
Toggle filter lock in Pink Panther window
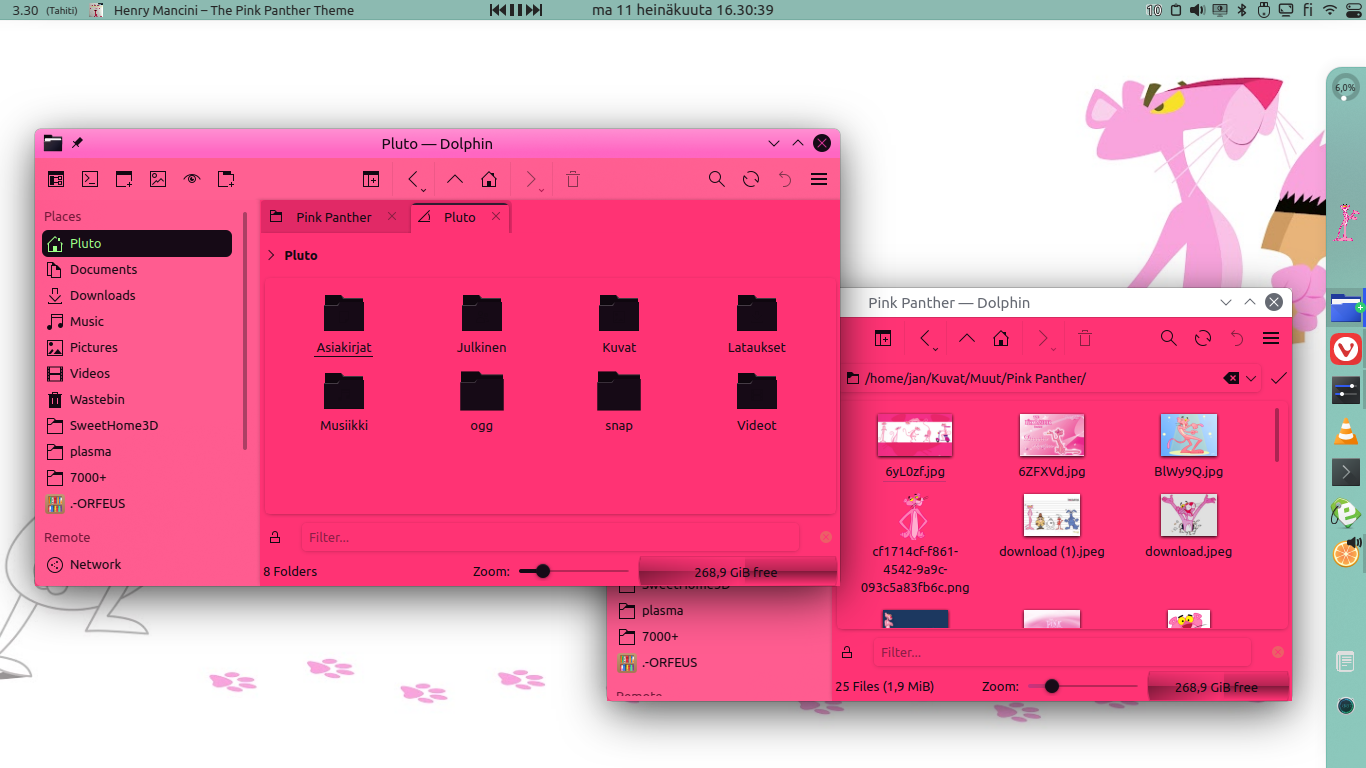coord(847,652)
